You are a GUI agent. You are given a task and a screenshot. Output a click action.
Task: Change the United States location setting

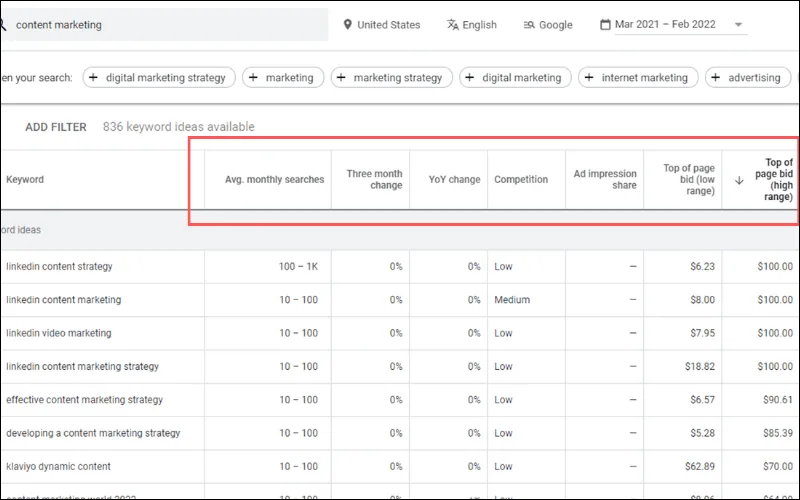382,24
